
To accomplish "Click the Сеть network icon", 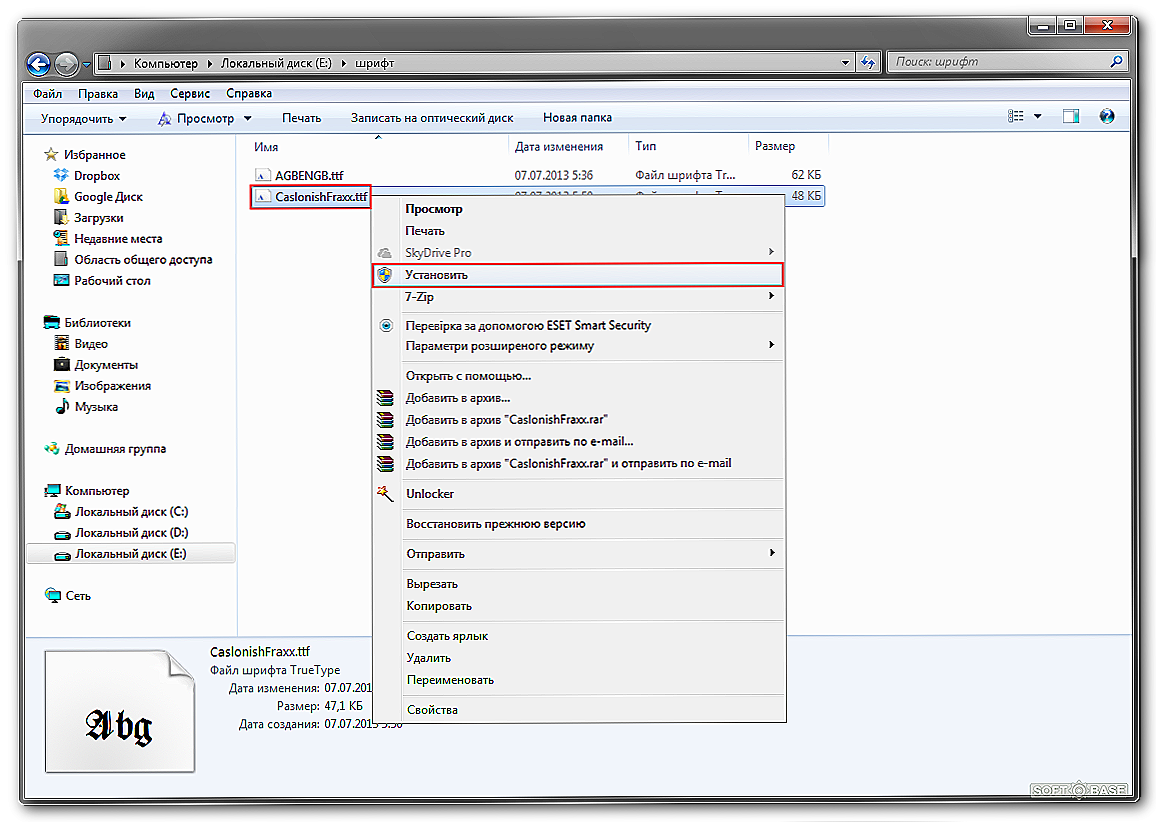I will (53, 595).
